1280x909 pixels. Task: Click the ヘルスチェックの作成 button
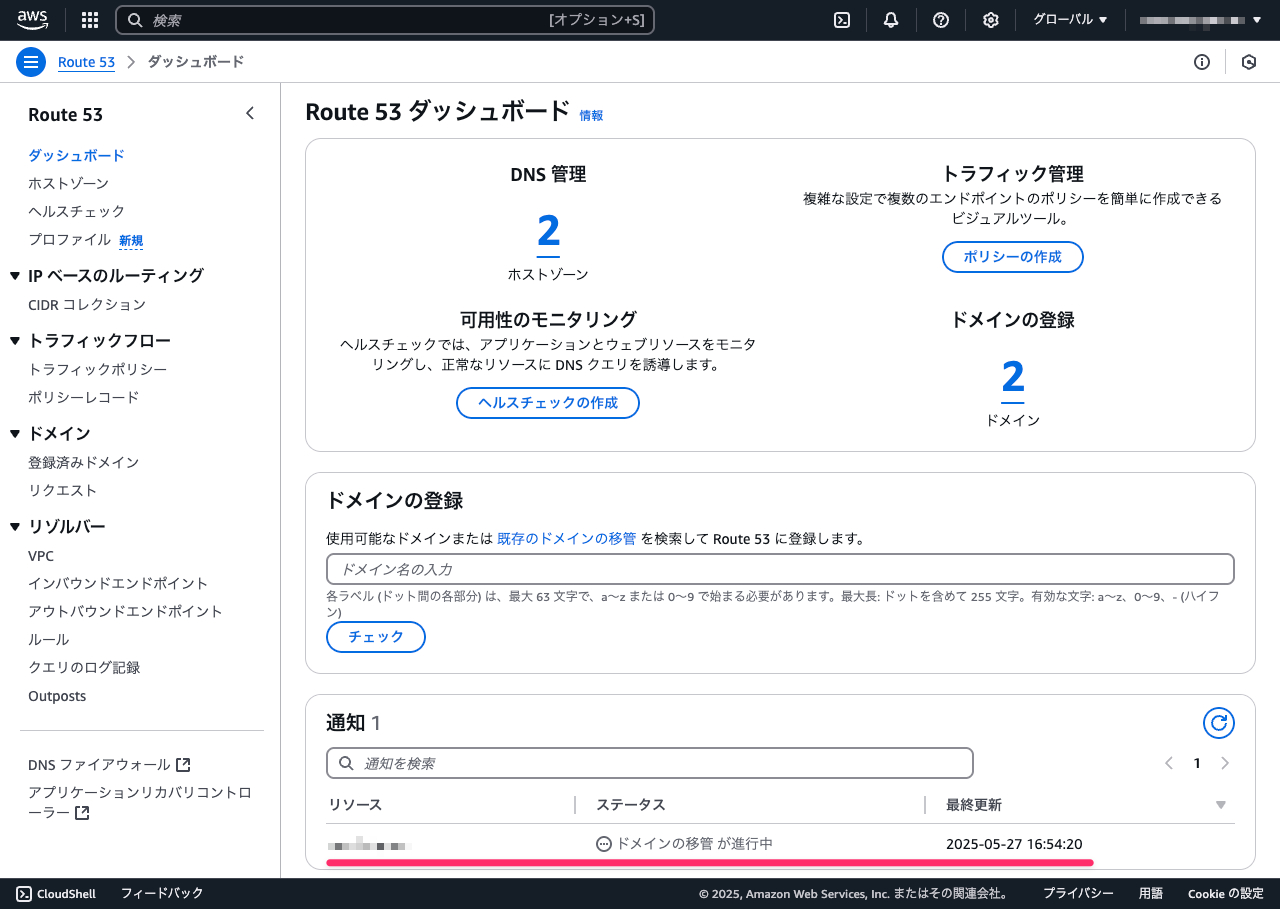coord(548,403)
